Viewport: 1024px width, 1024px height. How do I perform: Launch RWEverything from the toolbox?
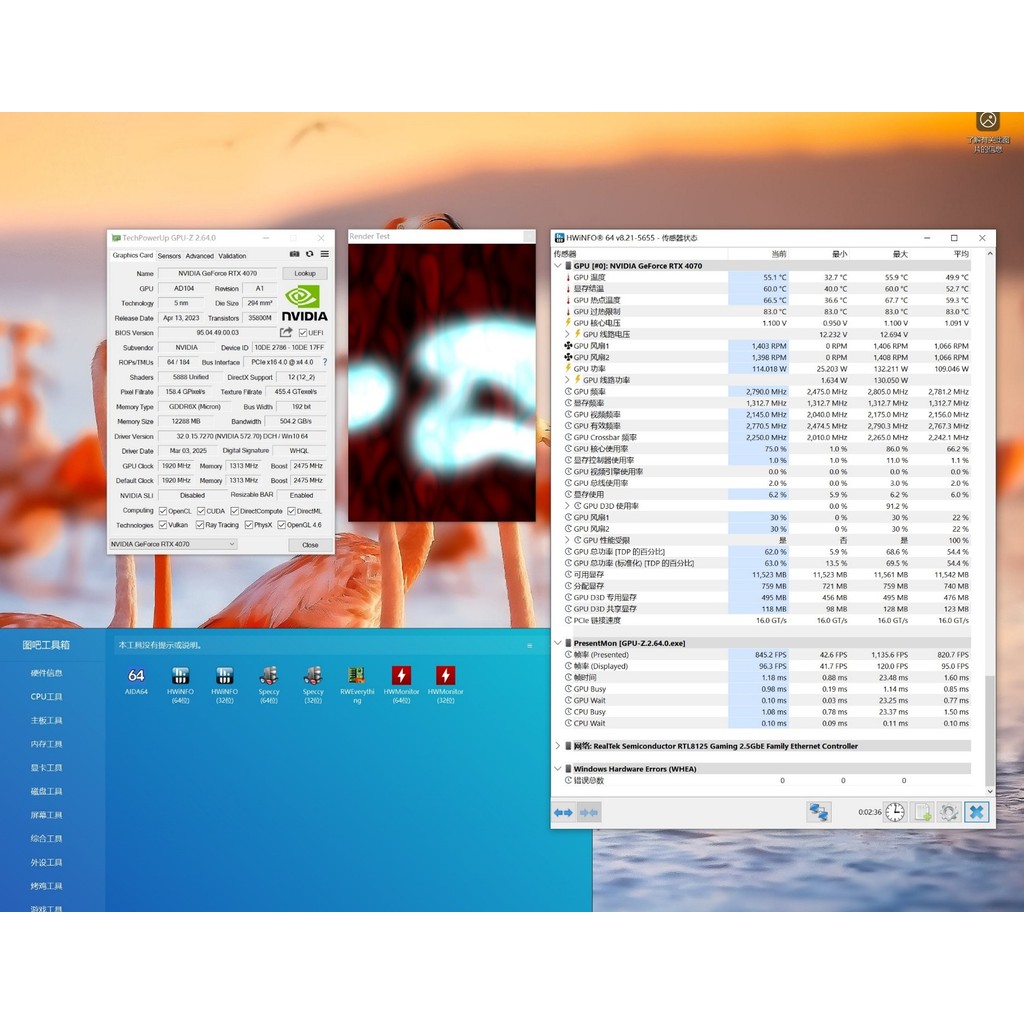357,684
